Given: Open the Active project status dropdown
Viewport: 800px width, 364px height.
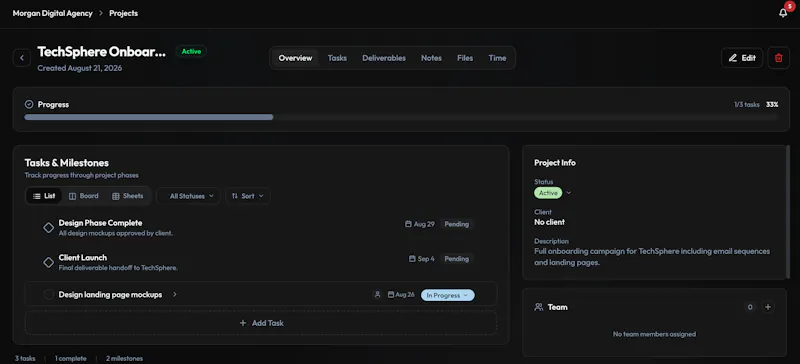Looking at the screenshot, I should 553,193.
